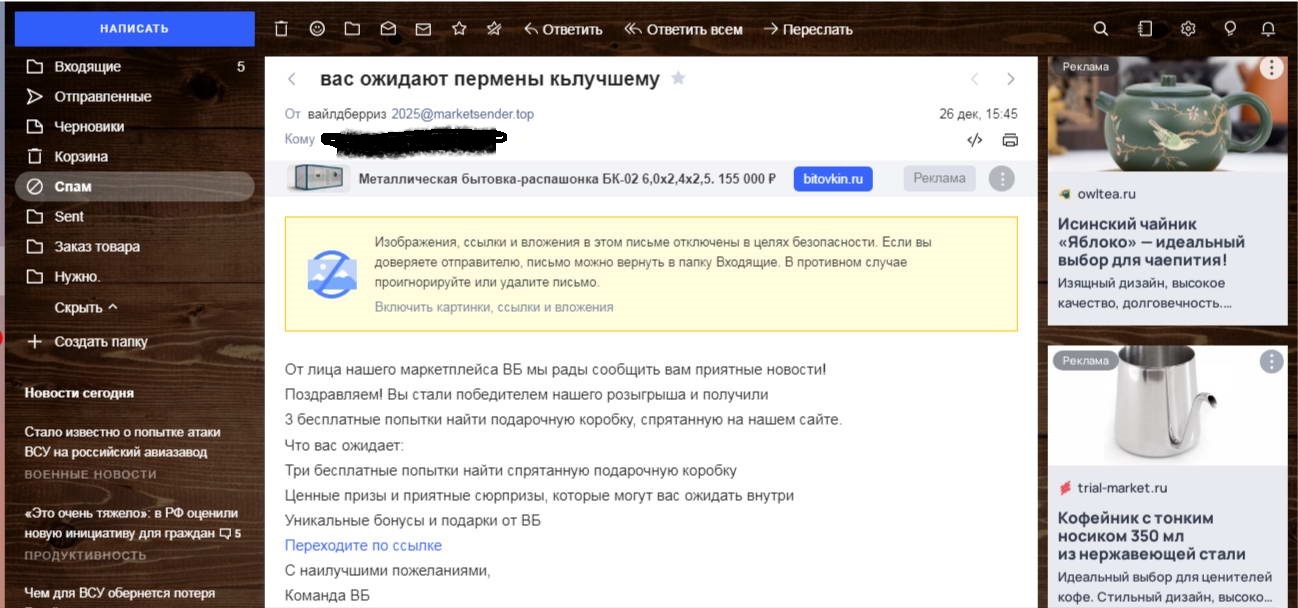
Task: Click the notifications bell icon
Action: (x=1268, y=29)
